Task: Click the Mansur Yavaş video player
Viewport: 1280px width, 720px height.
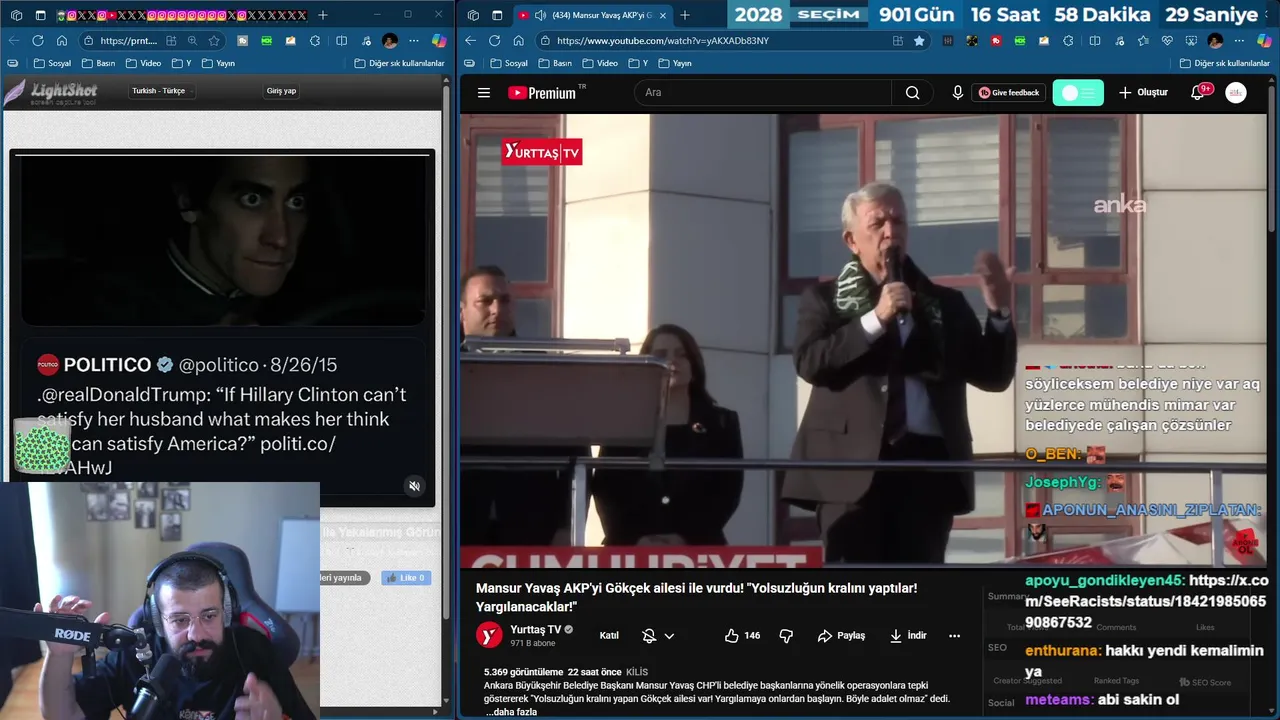Action: (863, 340)
